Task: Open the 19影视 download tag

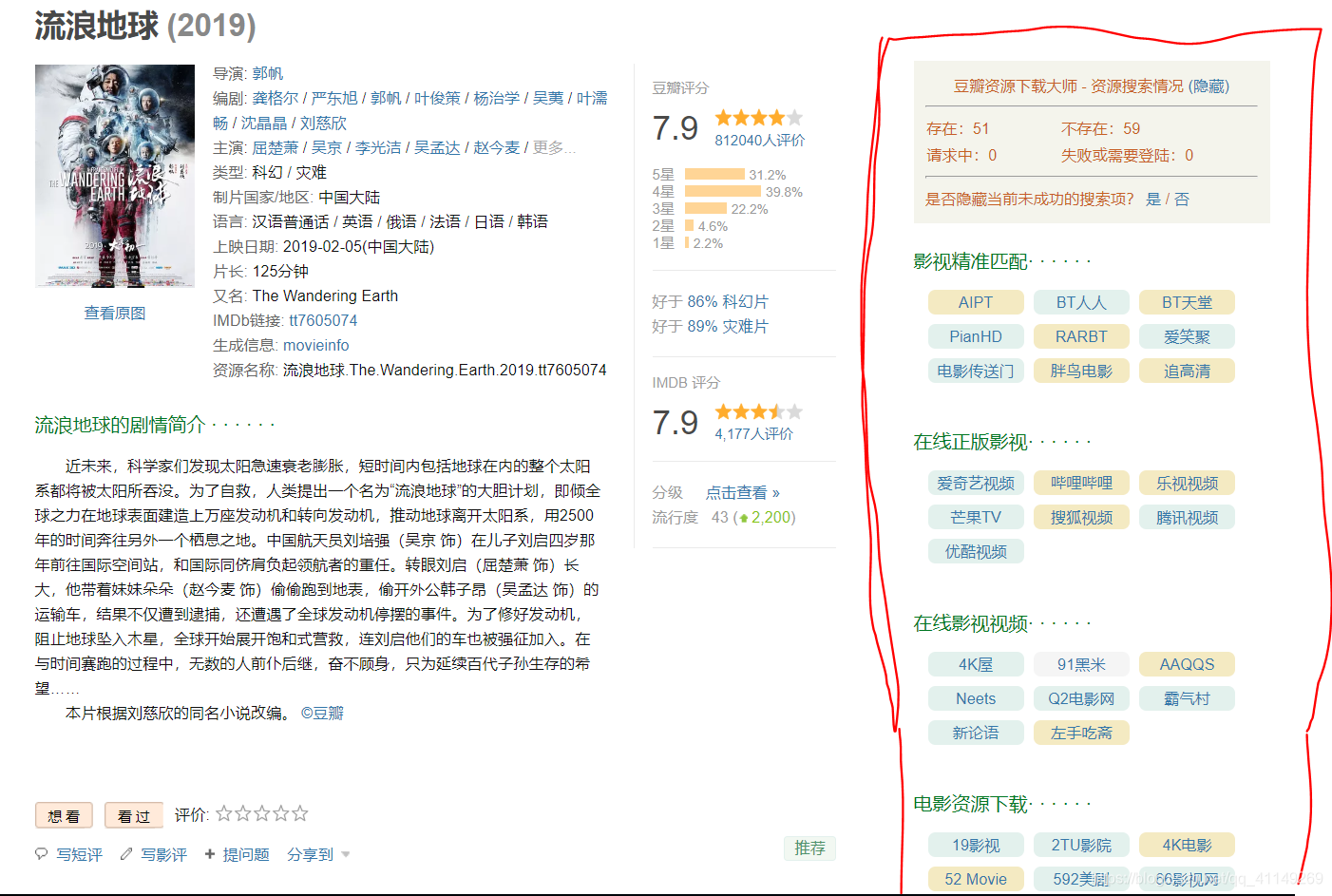Action: click(976, 845)
